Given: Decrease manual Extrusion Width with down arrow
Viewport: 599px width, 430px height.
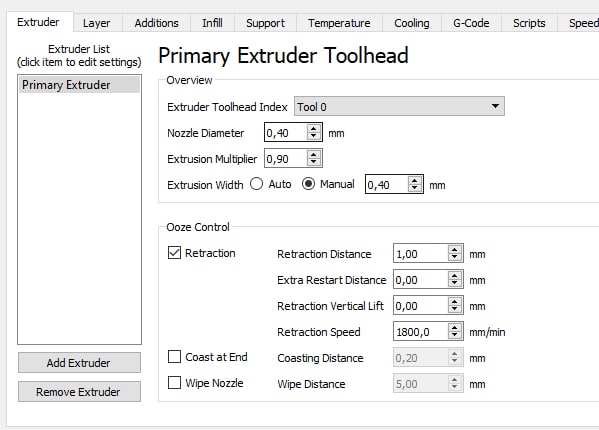Looking at the screenshot, I should pyautogui.click(x=414, y=189).
